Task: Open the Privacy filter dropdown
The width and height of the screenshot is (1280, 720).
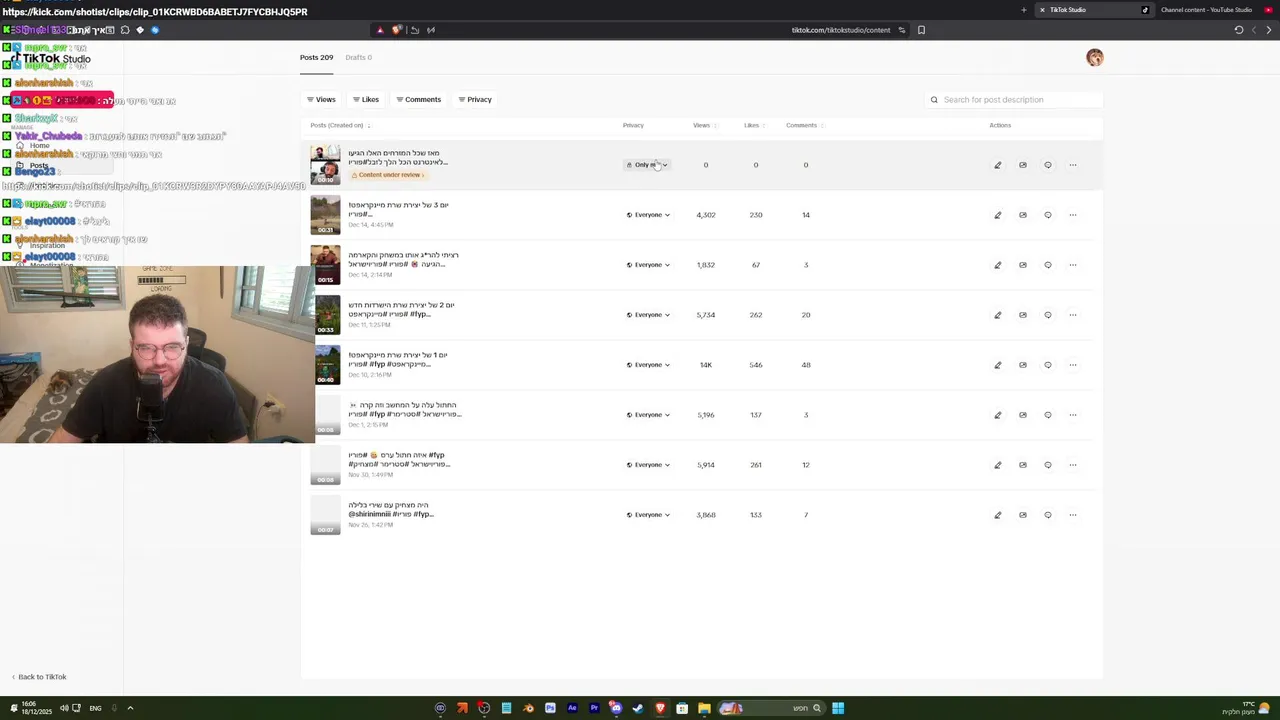Action: [x=474, y=100]
